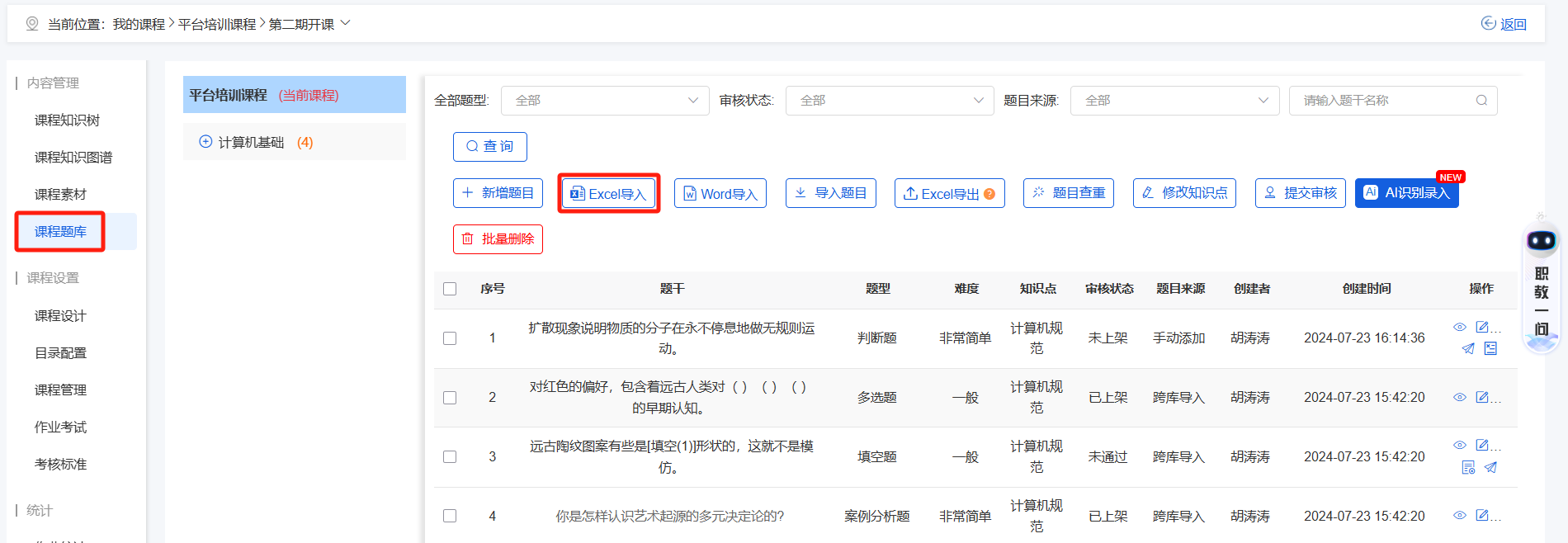Open the 审核状态 dropdown
This screenshot has width=1568, height=543.
[890, 101]
